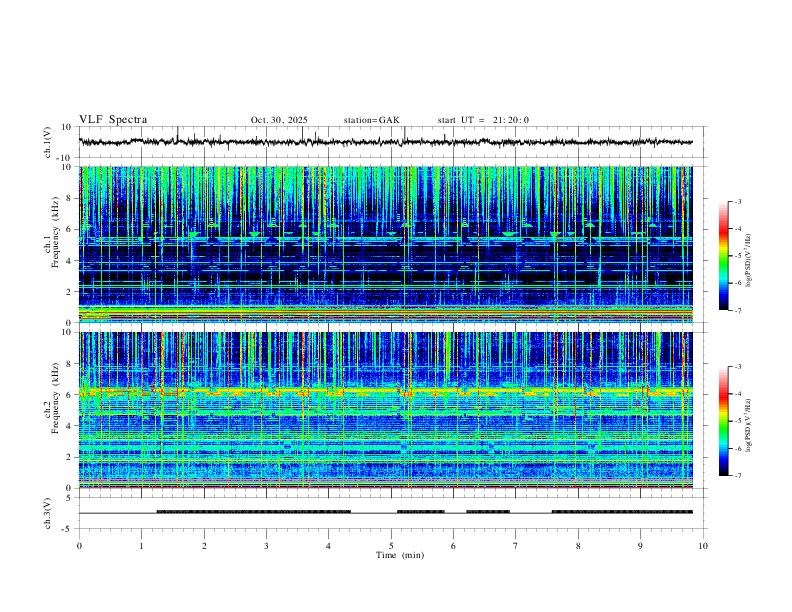This screenshot has width=792, height=612.
Task: Click the ch.1 voltage waveform trace
Action: click(x=386, y=142)
